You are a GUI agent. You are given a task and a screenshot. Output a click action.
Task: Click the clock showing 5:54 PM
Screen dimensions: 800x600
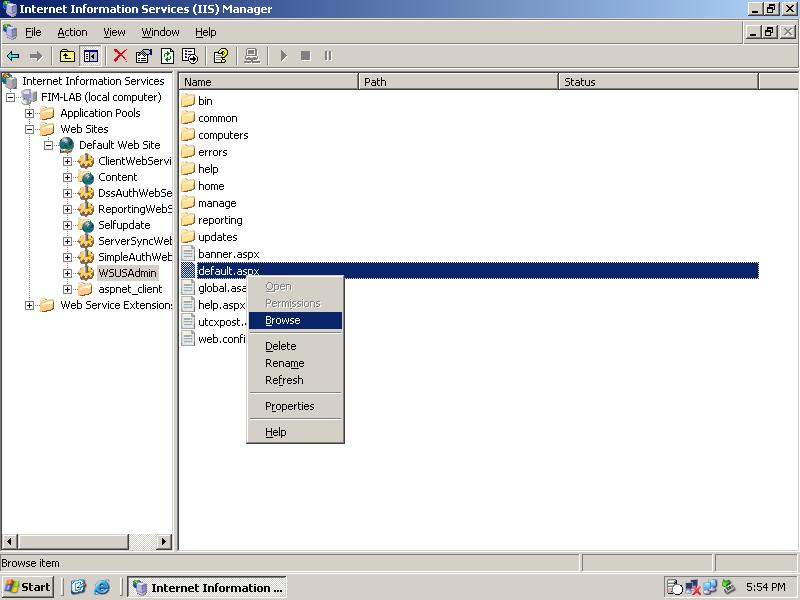tap(765, 587)
